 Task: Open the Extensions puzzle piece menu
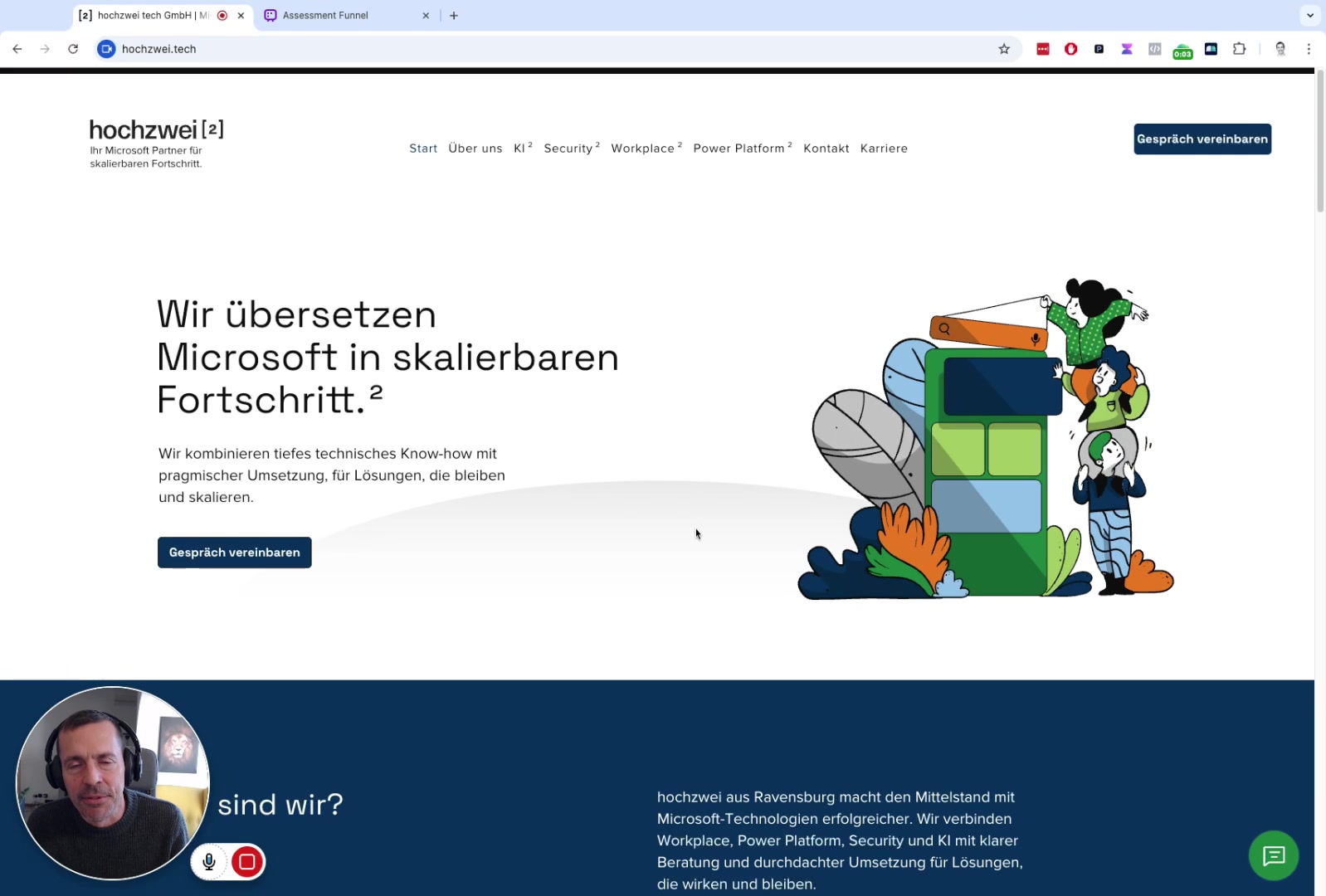[1239, 49]
